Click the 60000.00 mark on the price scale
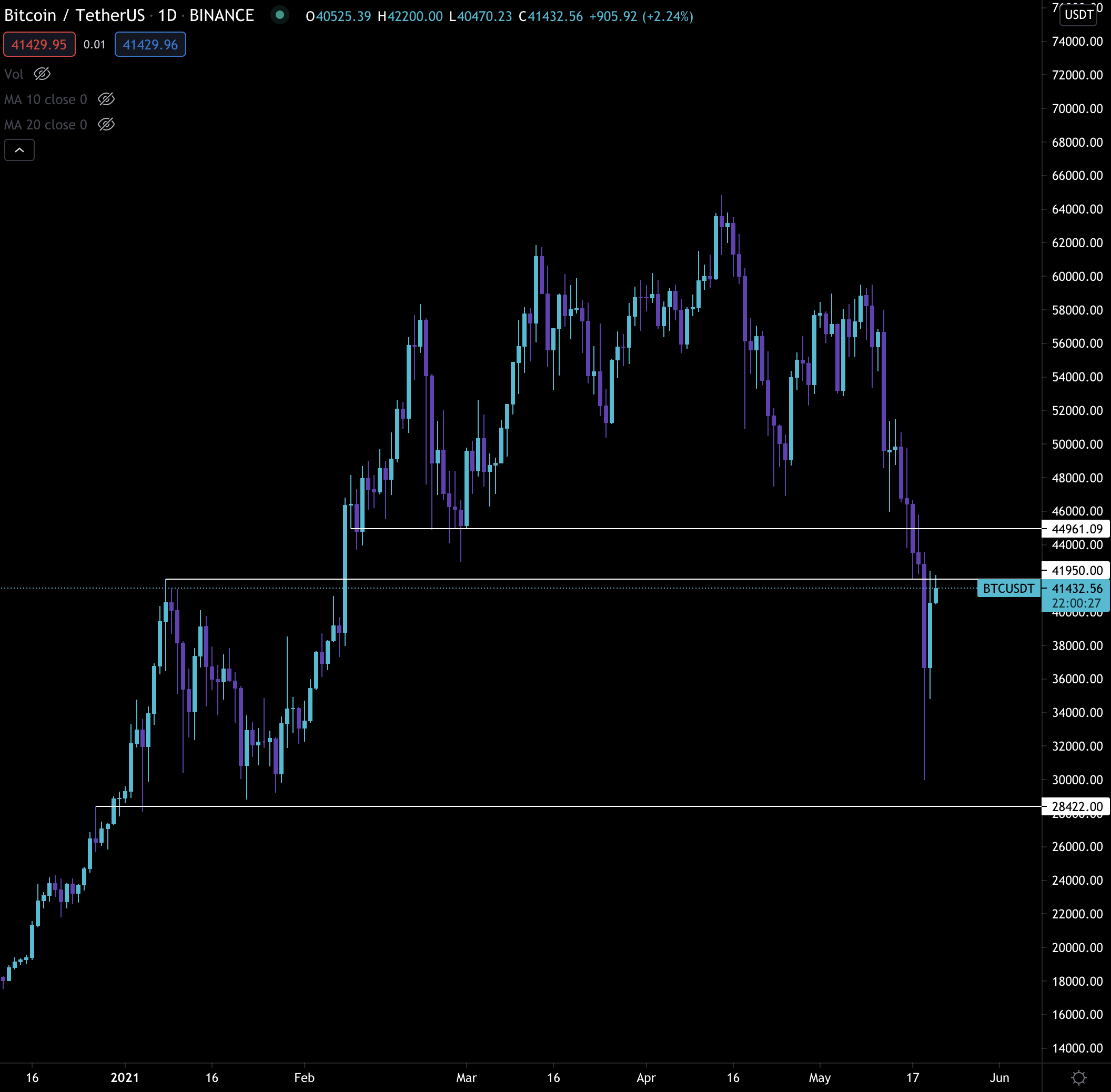Image resolution: width=1111 pixels, height=1092 pixels. (x=1077, y=277)
